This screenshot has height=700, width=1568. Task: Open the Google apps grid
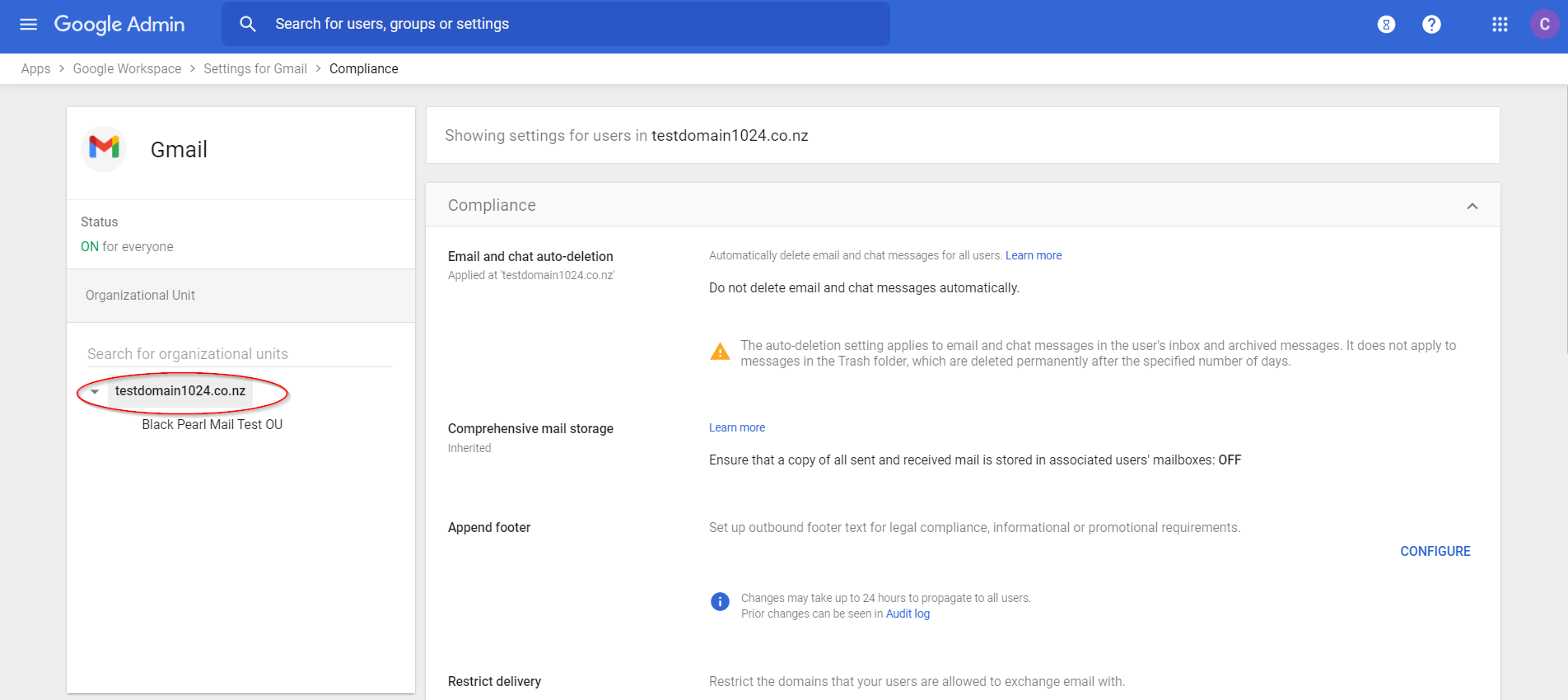point(1500,25)
